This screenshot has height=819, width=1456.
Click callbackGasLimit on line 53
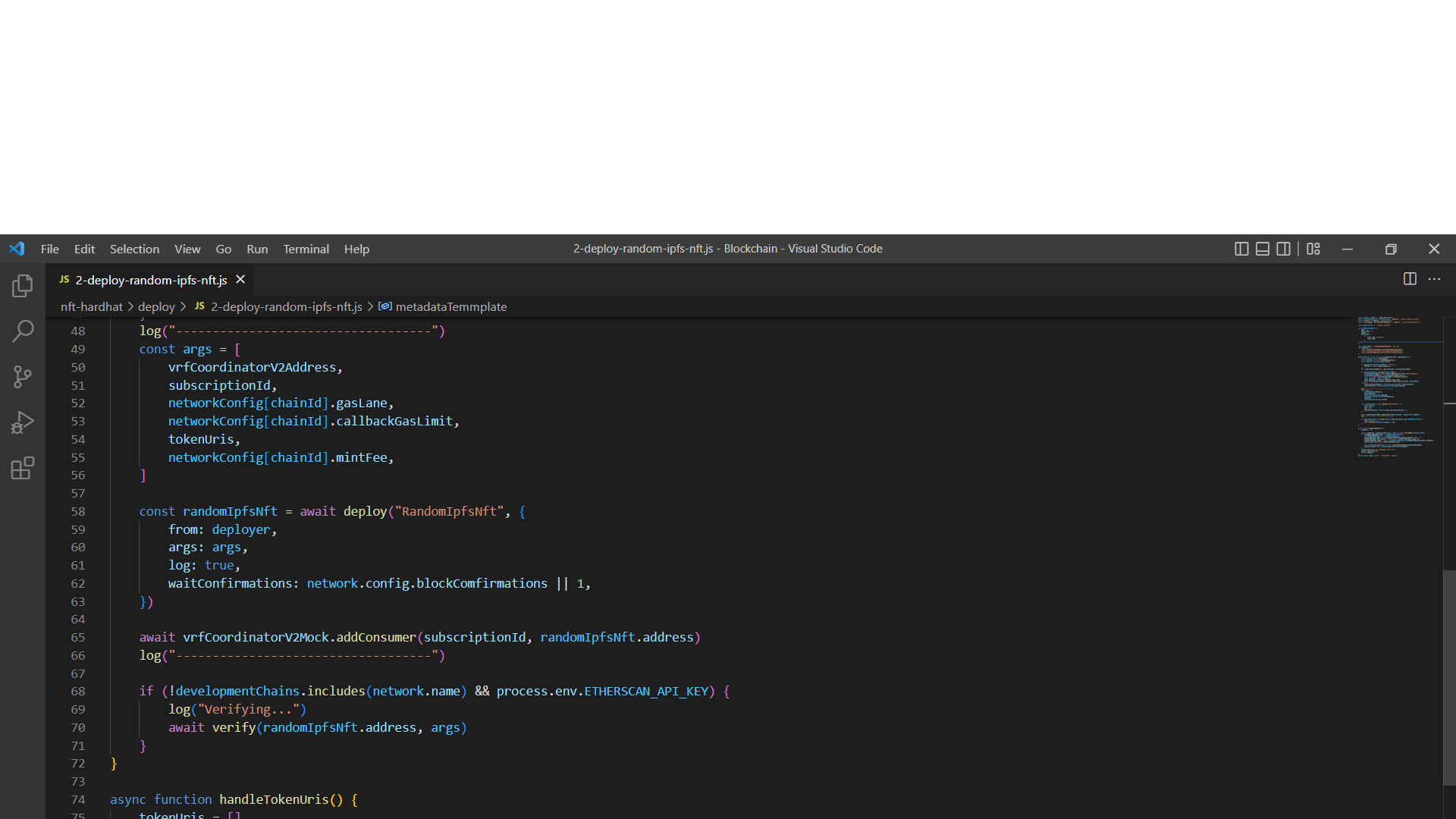tap(394, 421)
